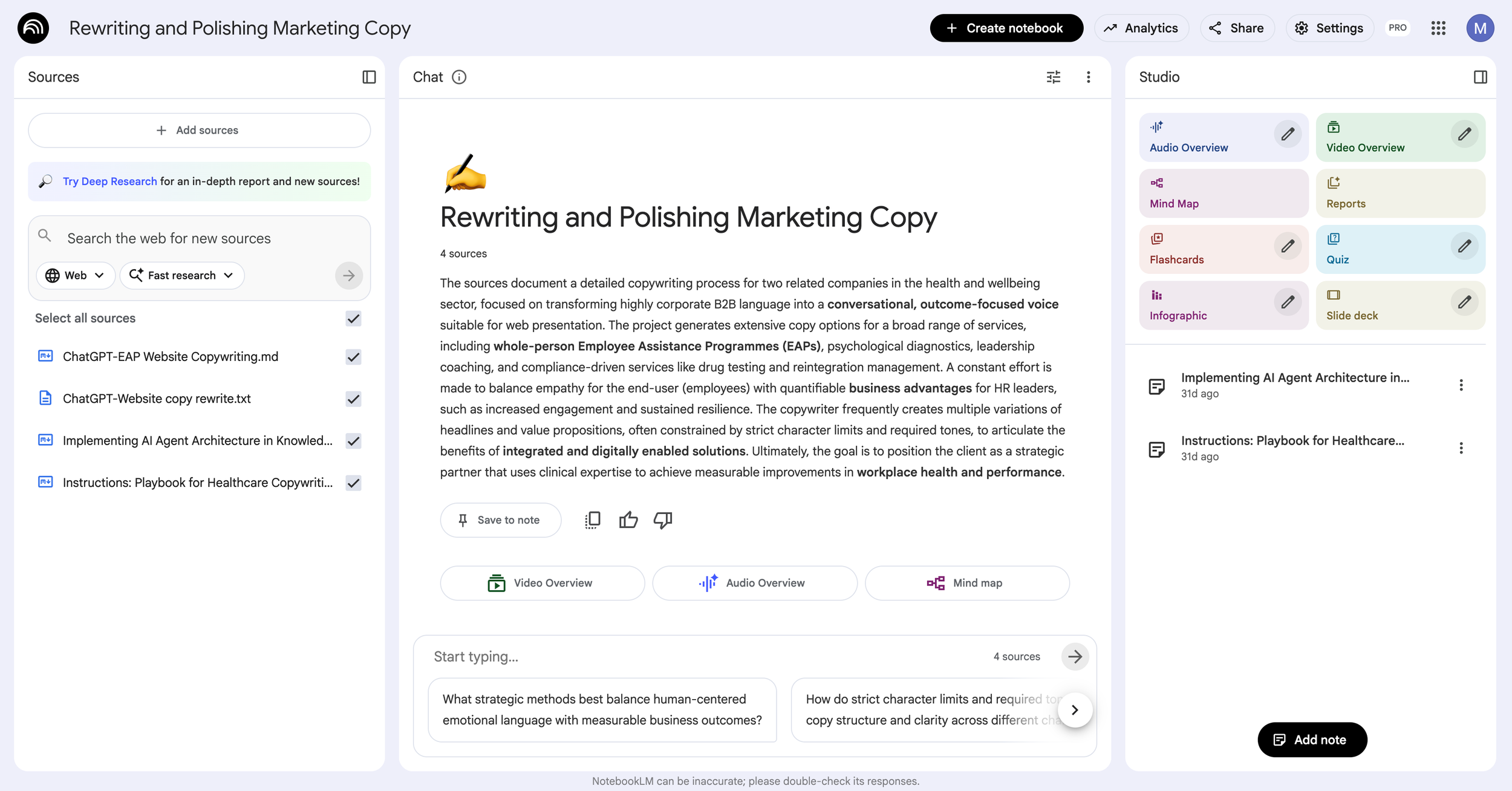Give thumbs down to the summary
Viewport: 1512px width, 791px height.
pyautogui.click(x=663, y=520)
